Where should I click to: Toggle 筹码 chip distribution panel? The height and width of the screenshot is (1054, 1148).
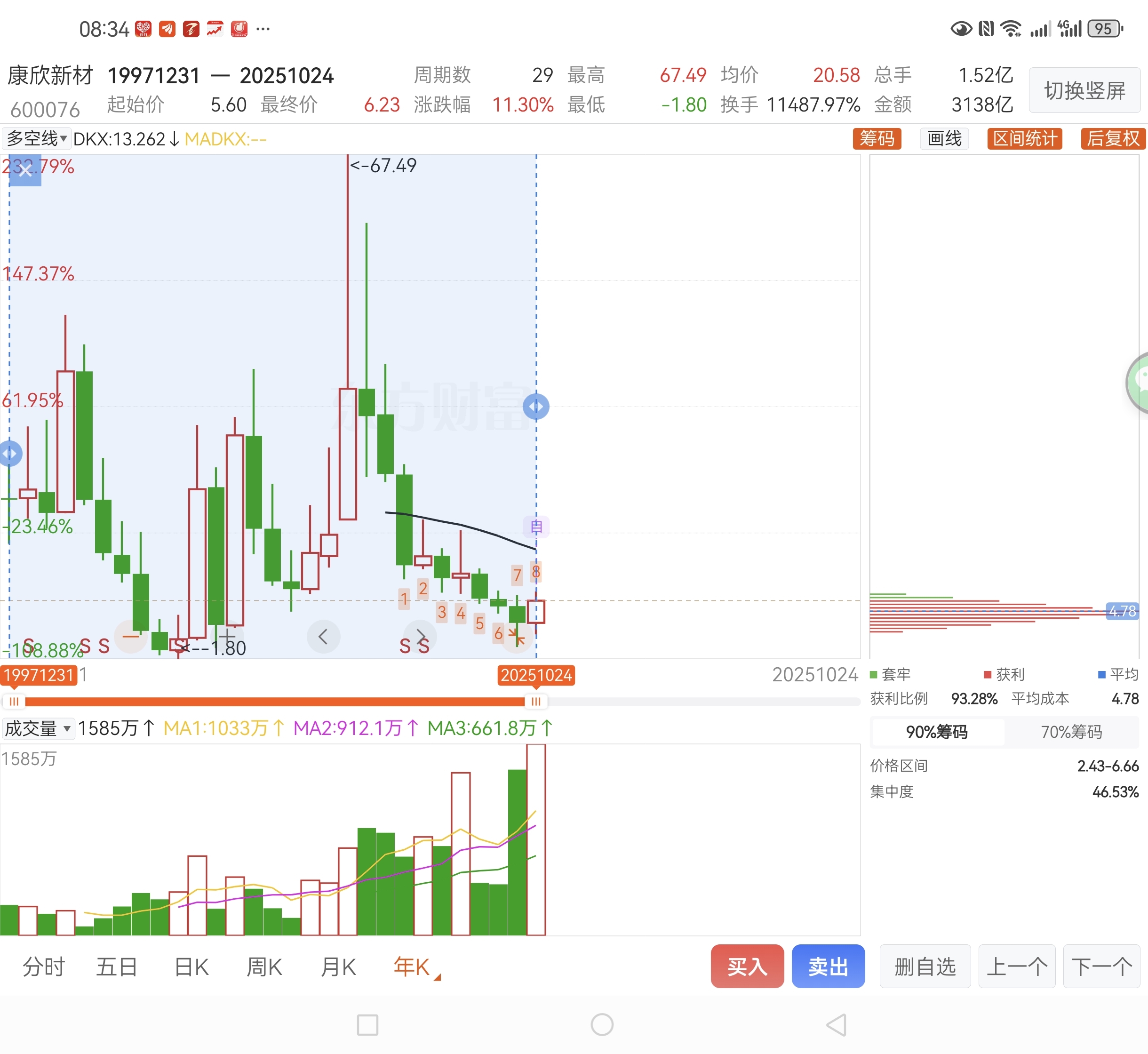click(877, 139)
